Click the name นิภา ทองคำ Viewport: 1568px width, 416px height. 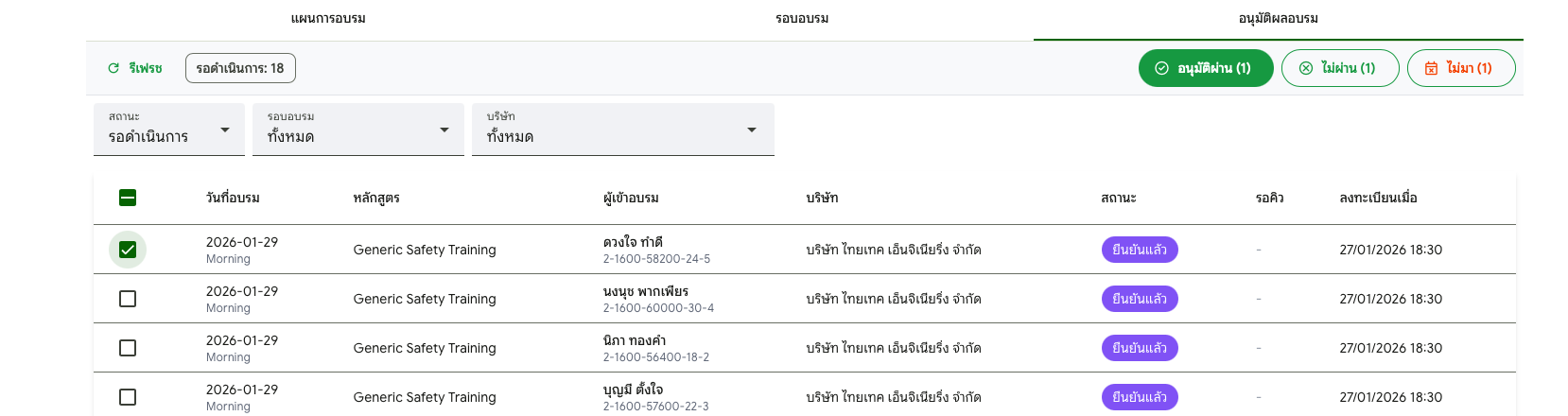tap(635, 340)
